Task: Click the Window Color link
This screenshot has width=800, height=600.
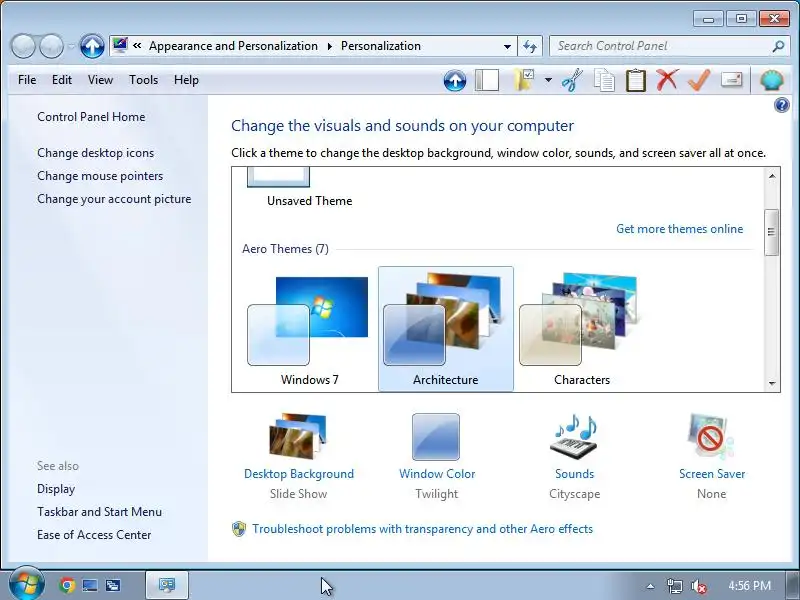Action: 437,474
